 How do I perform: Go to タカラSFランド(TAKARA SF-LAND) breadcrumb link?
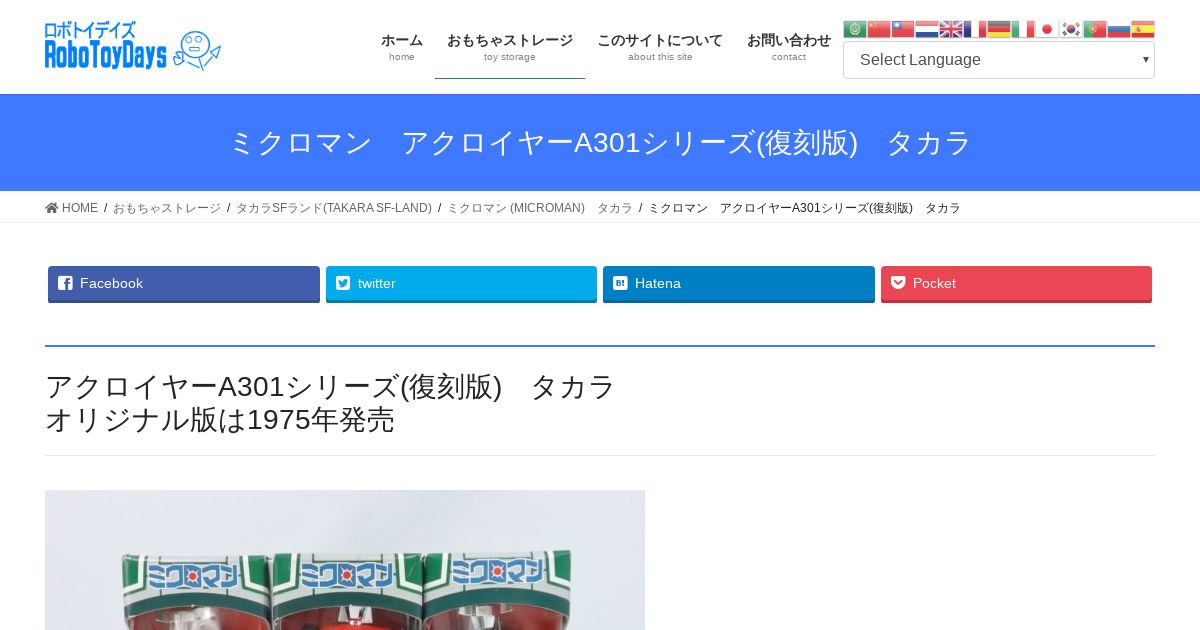334,208
